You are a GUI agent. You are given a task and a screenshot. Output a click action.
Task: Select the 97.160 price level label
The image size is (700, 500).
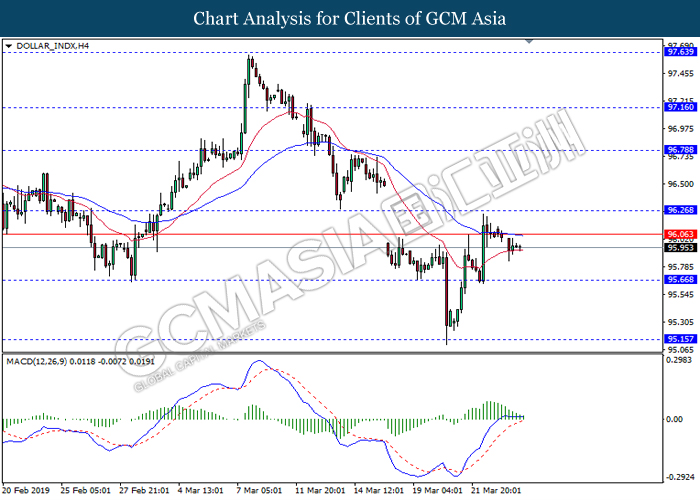(680, 107)
